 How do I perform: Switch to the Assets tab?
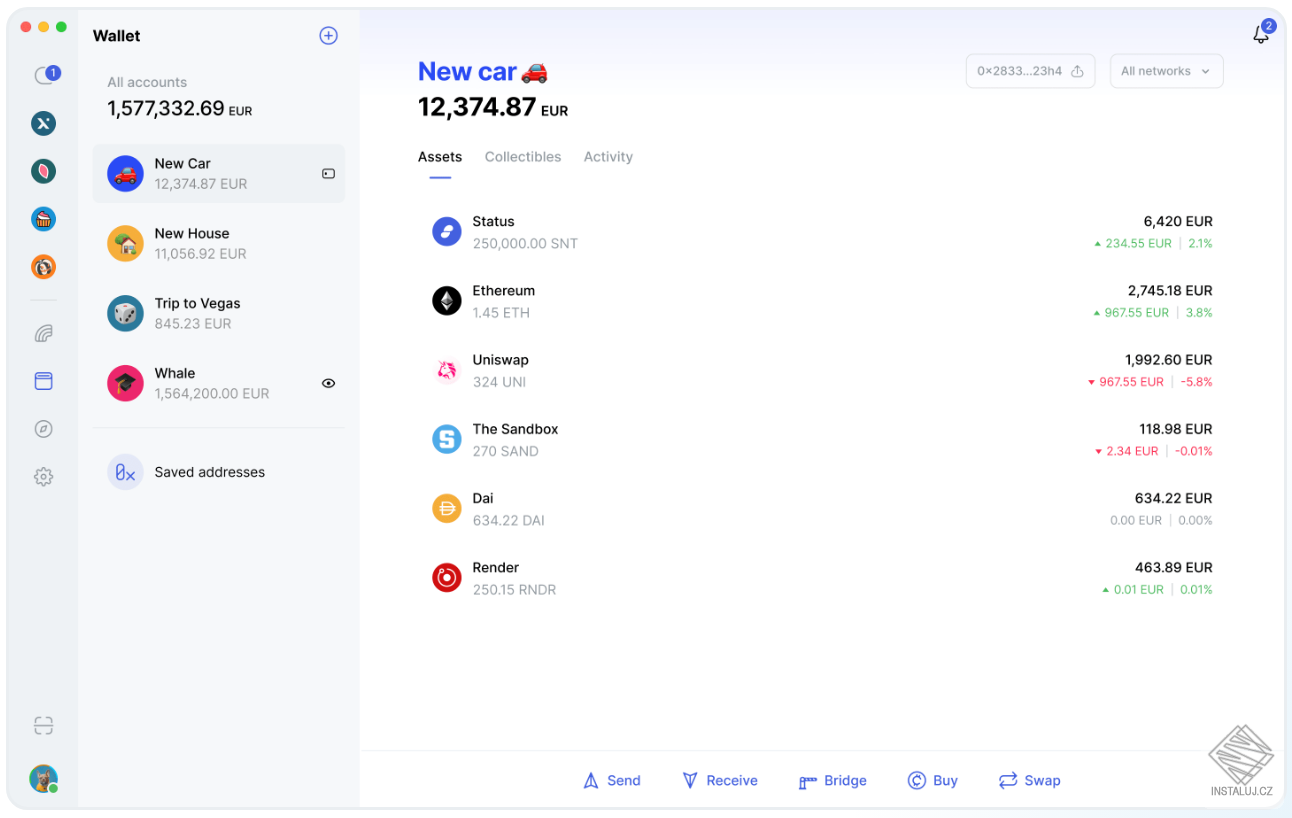[x=440, y=157]
